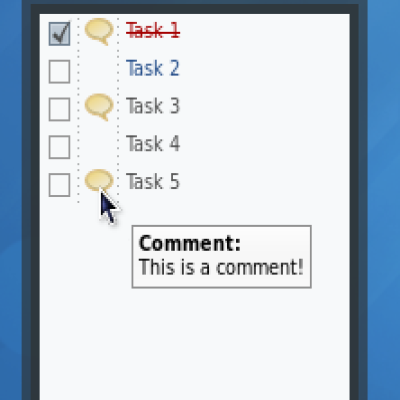
Task: Click the Task 5 comment bubble icon
Action: [99, 180]
